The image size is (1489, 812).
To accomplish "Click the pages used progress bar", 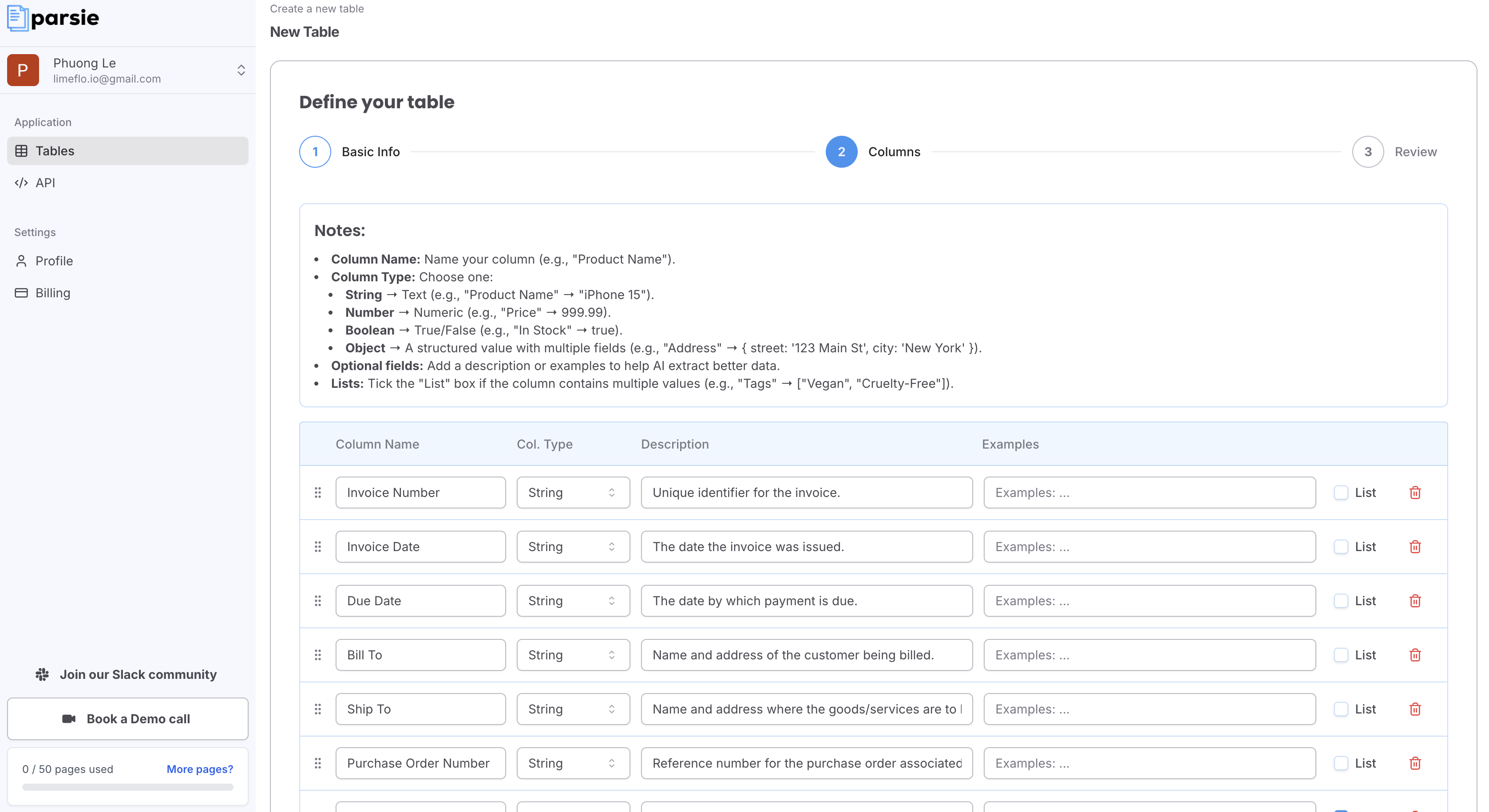I will (127, 787).
